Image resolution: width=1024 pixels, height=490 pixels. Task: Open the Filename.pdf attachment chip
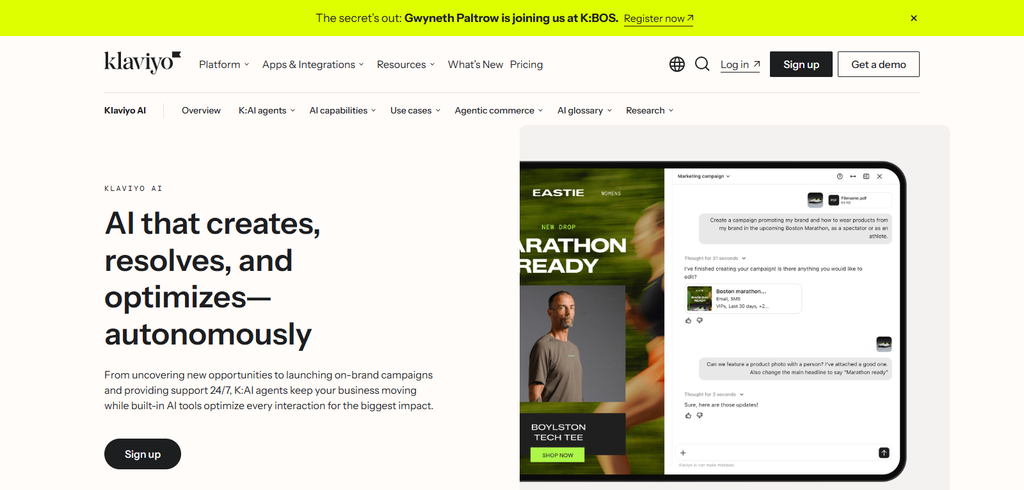[859, 200]
